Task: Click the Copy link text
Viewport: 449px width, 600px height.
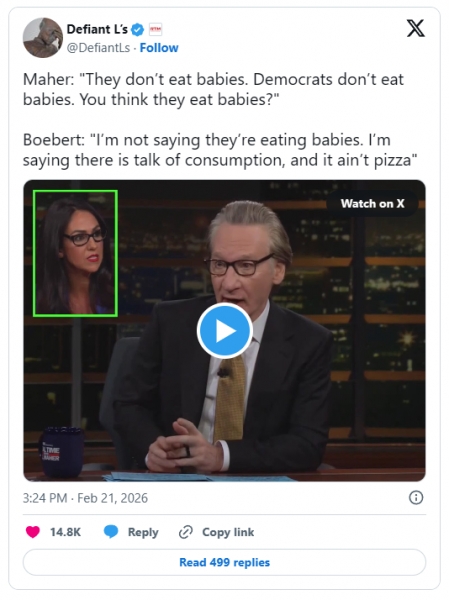Action: [228, 532]
